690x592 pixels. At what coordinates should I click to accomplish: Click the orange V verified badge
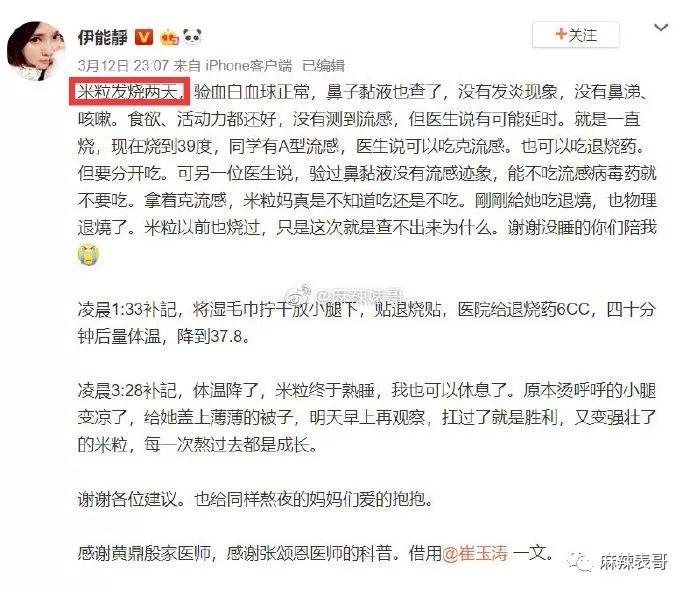[143, 37]
